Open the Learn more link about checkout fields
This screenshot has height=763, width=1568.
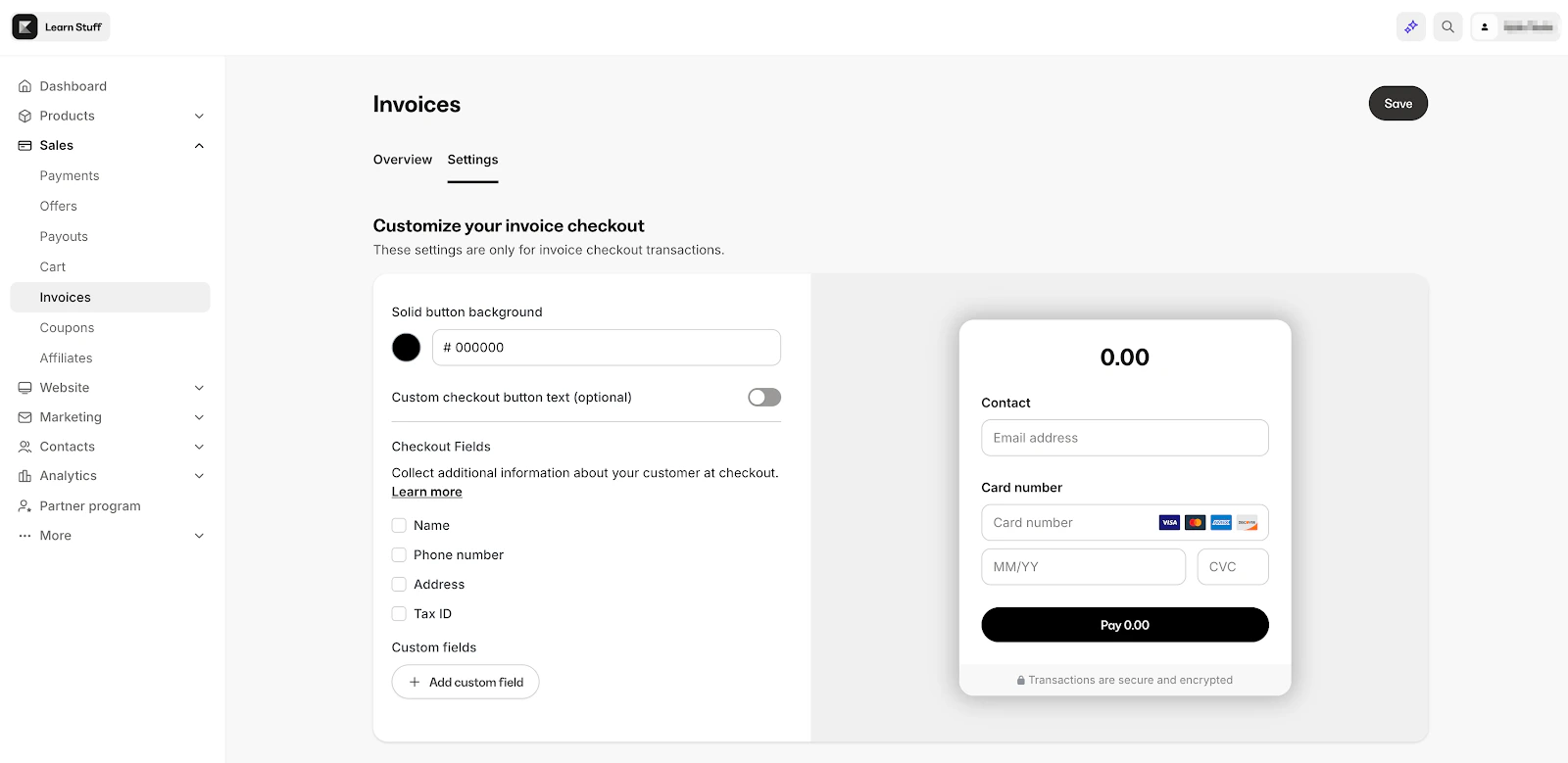[x=425, y=491]
